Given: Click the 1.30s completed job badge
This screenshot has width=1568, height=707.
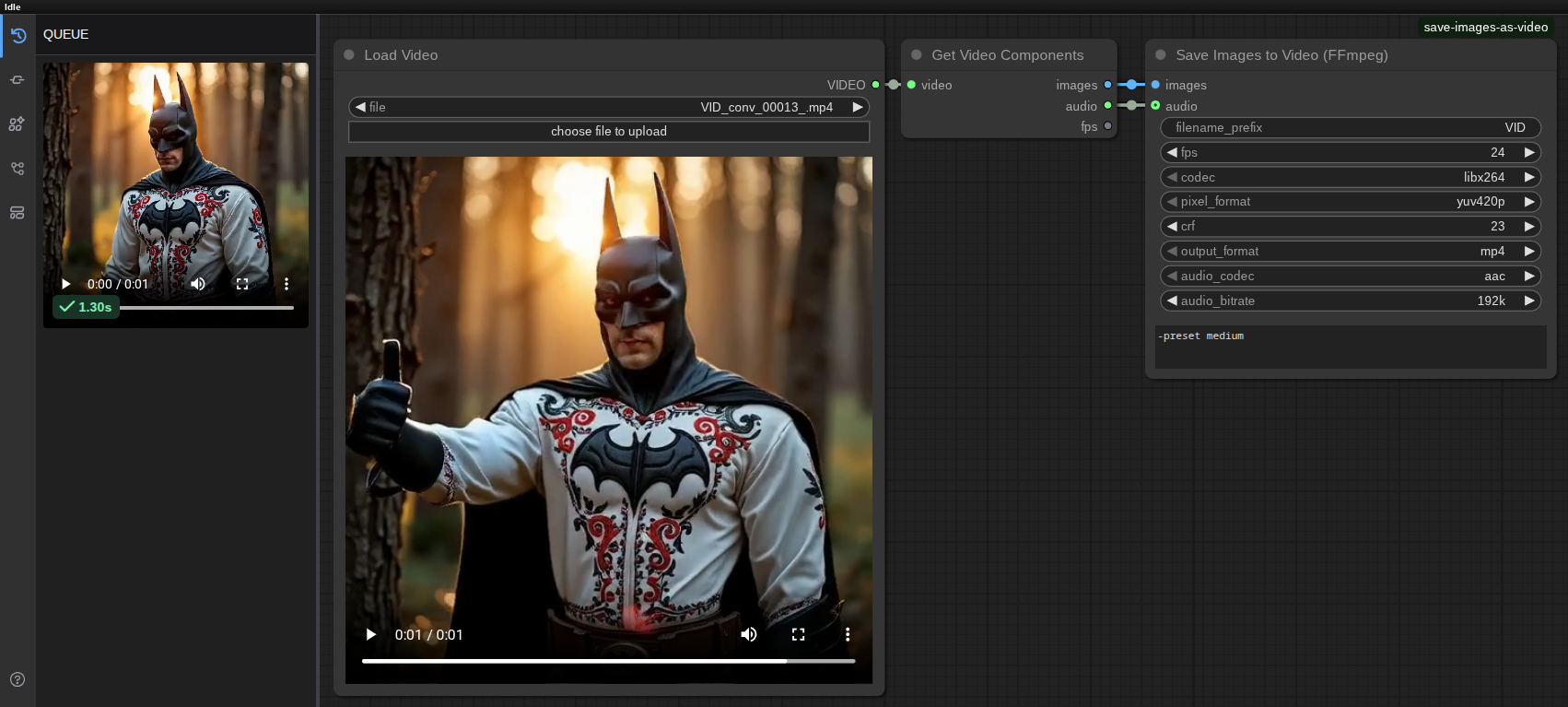Looking at the screenshot, I should (86, 307).
